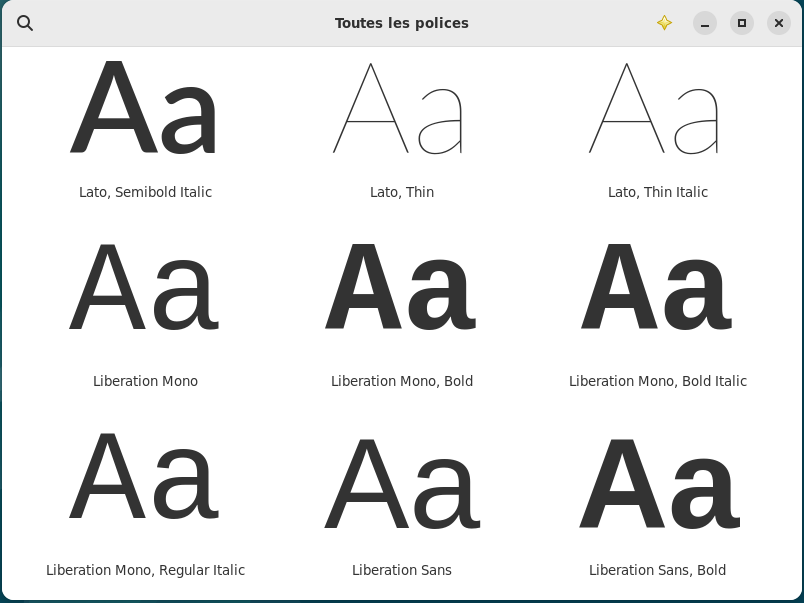804x603 pixels.
Task: Click the "Liberation Mono" label text
Action: coord(145,381)
